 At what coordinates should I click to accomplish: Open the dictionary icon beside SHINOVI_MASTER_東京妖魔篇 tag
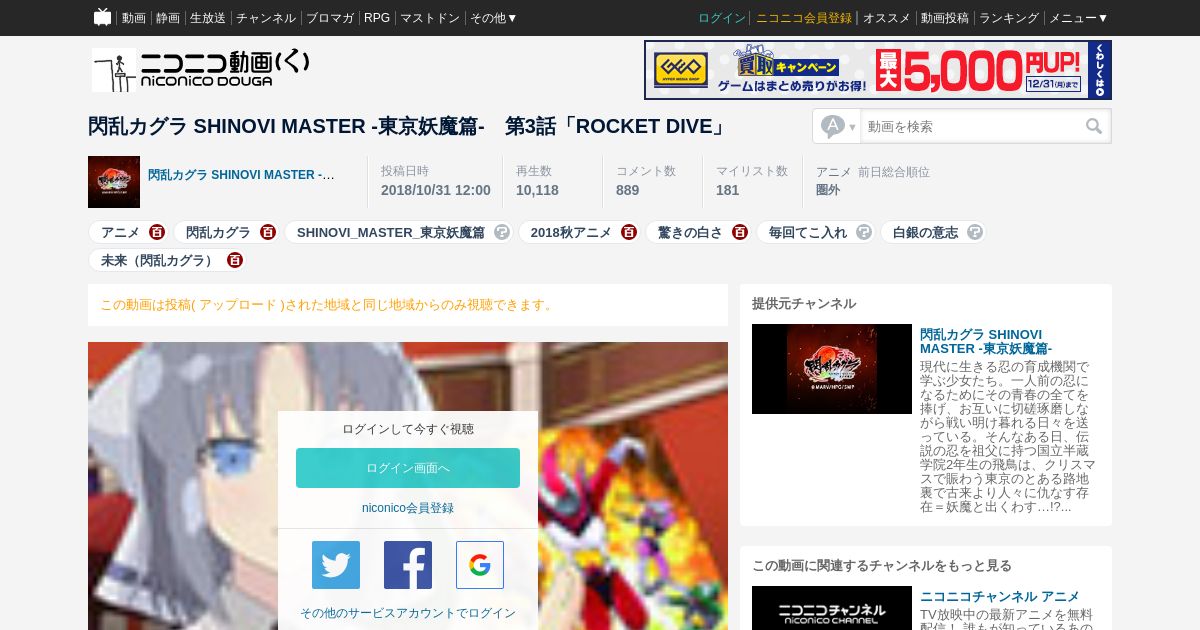(502, 232)
